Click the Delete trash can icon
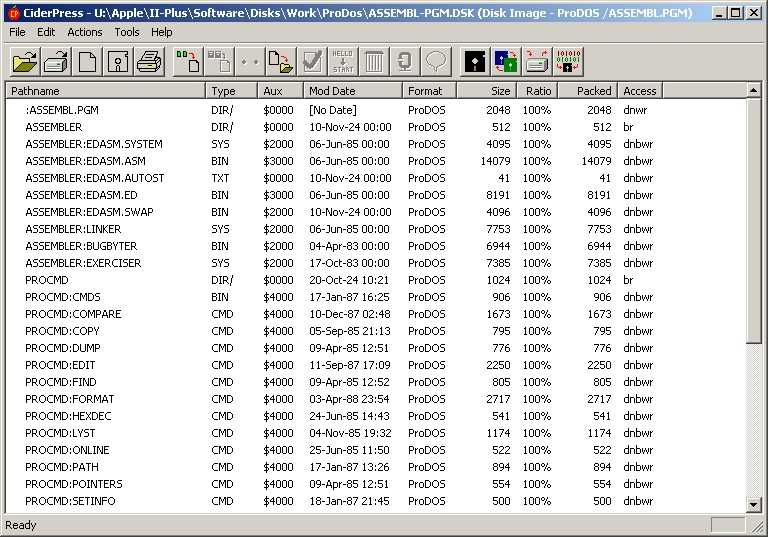This screenshot has width=768, height=537. click(x=374, y=62)
